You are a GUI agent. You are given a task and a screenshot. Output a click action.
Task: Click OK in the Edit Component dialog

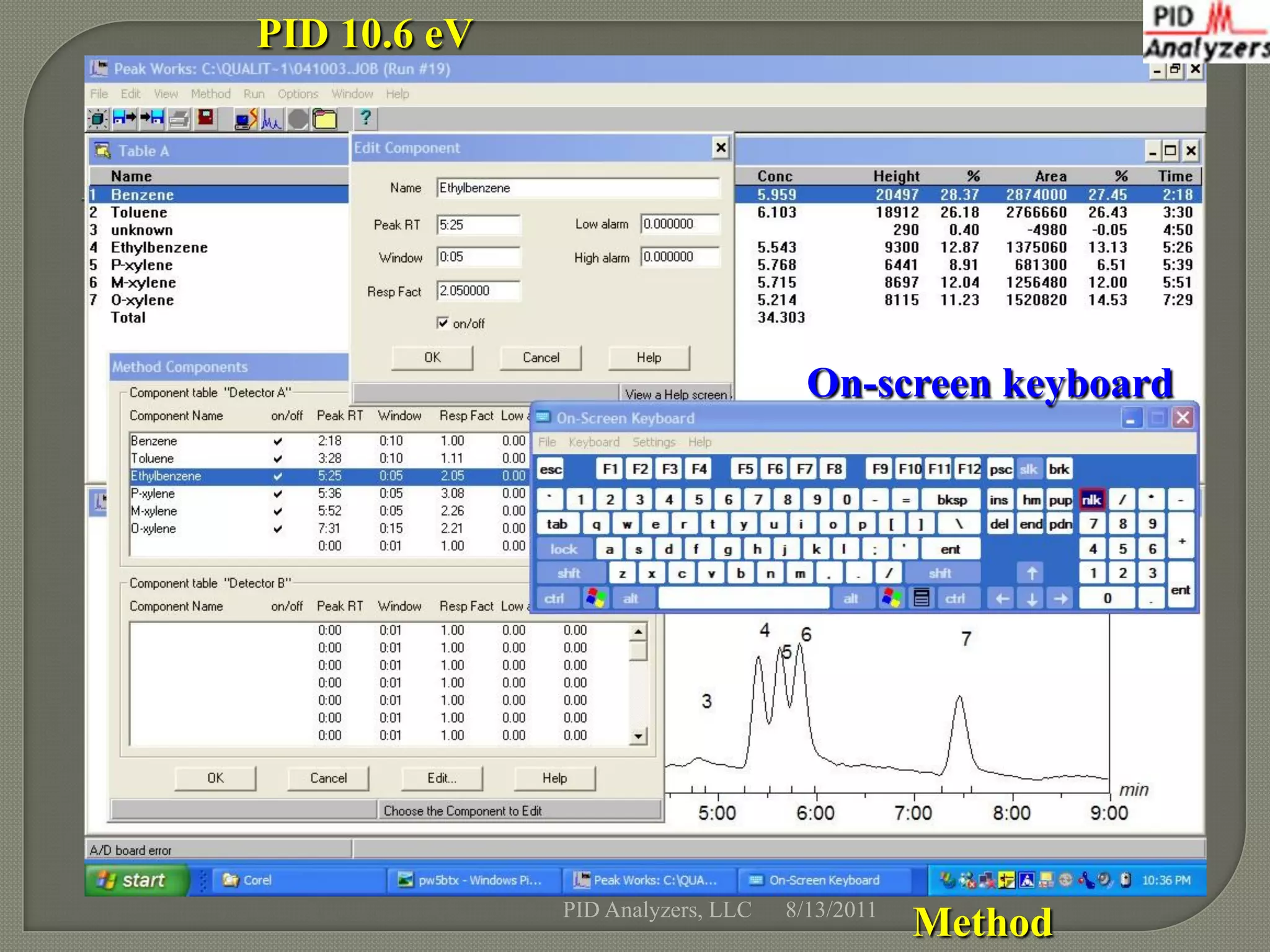coord(432,358)
